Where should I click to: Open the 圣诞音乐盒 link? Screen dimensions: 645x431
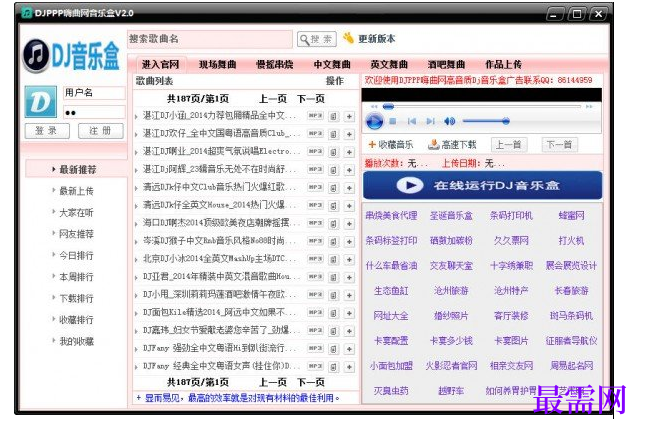[451, 216]
